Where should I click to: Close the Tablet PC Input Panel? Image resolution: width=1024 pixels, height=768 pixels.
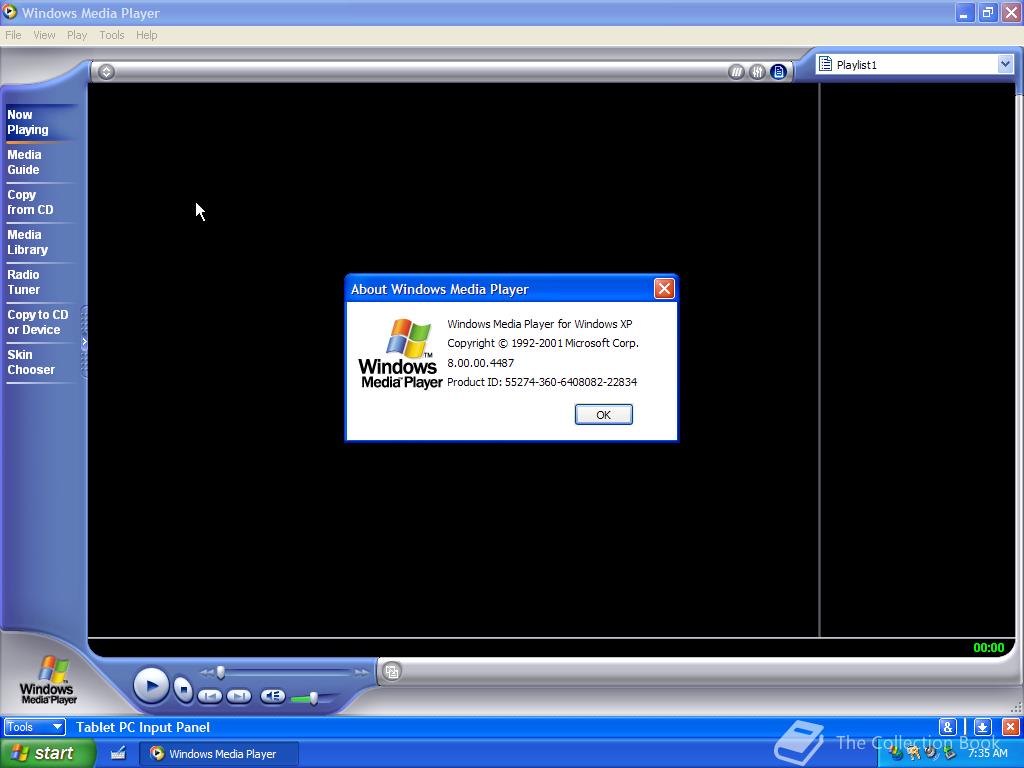coord(1010,727)
